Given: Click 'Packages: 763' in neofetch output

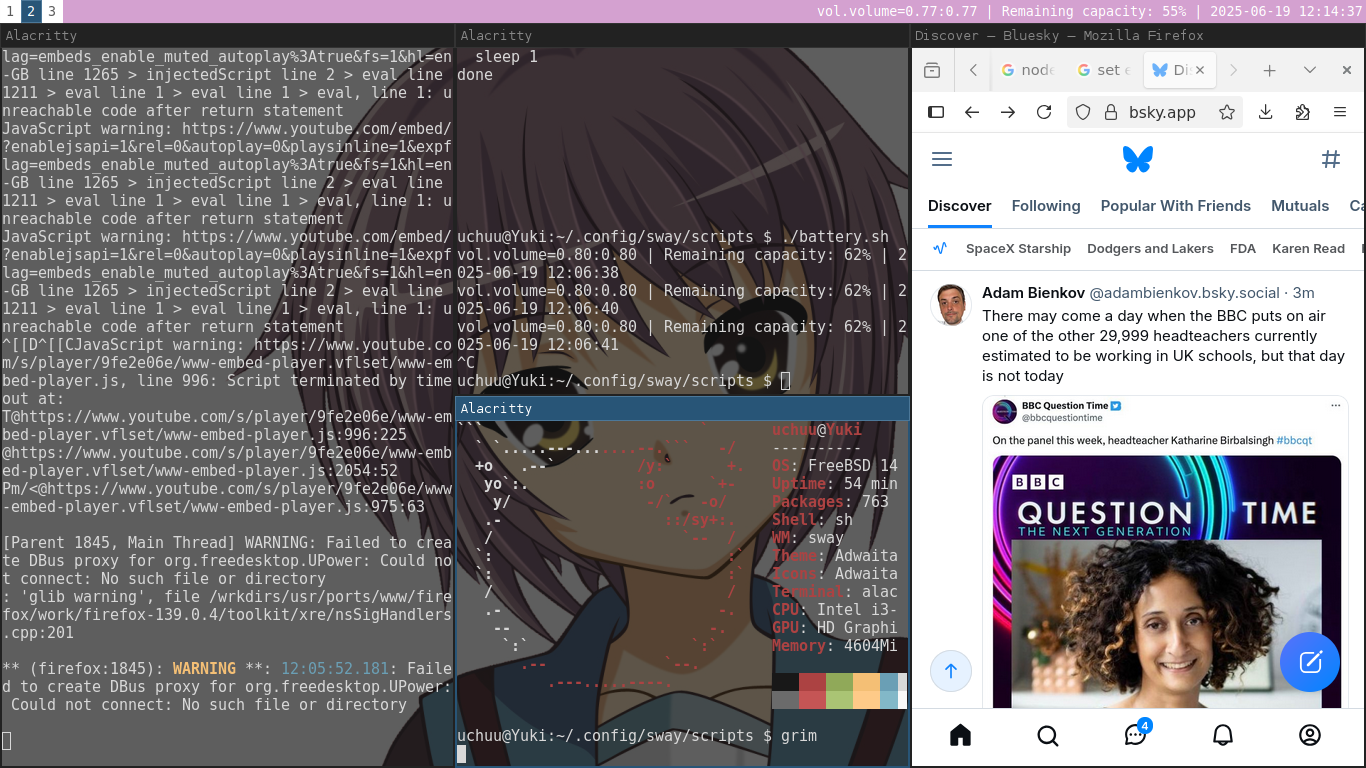Looking at the screenshot, I should [x=830, y=502].
